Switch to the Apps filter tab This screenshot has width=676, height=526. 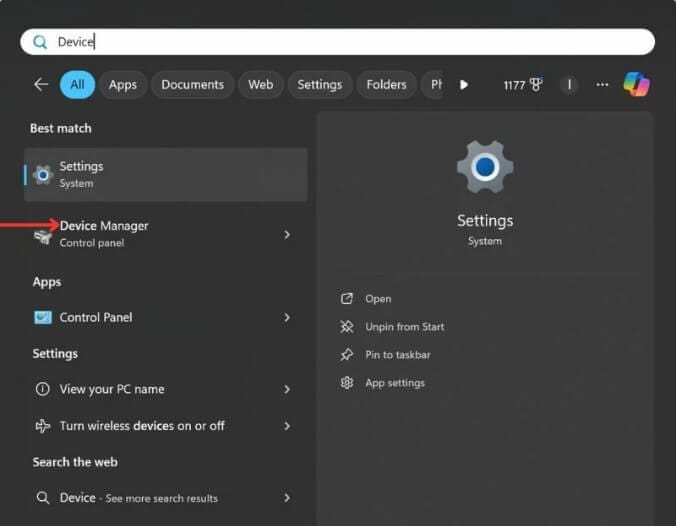[x=123, y=85]
